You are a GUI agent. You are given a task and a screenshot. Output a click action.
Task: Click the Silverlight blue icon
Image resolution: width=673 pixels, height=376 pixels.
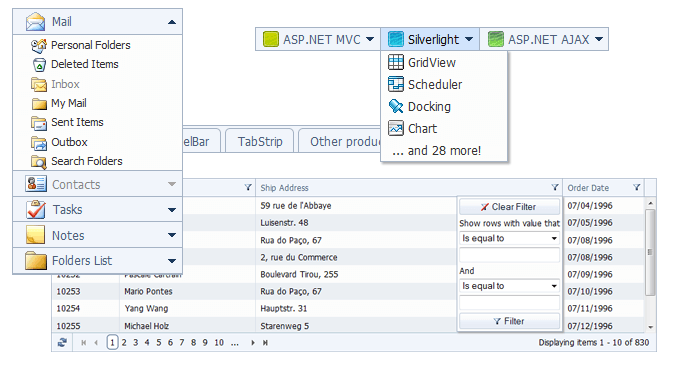click(x=396, y=39)
